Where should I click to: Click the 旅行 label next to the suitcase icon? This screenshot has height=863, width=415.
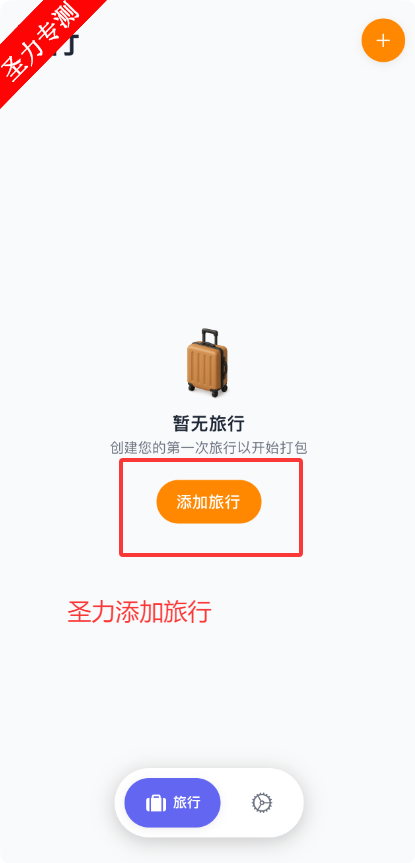click(187, 802)
